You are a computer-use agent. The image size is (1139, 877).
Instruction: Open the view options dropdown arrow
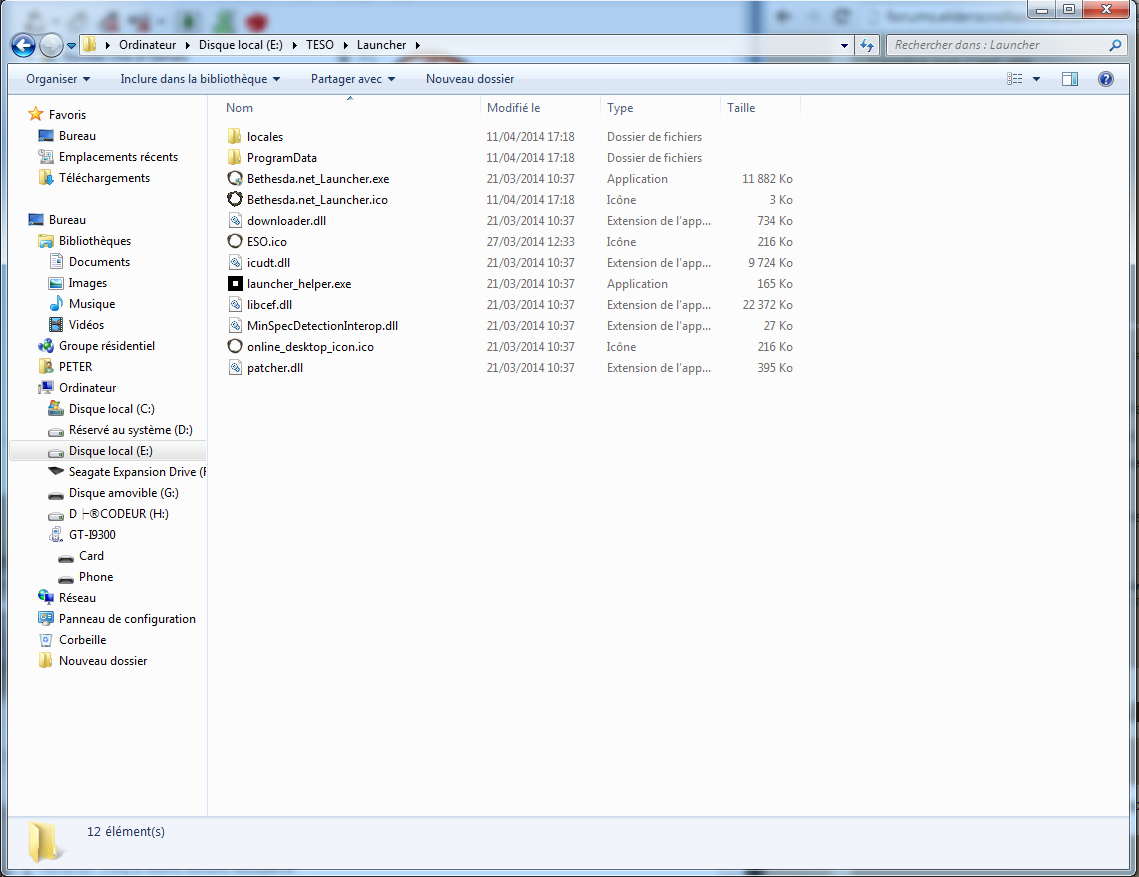[1037, 78]
